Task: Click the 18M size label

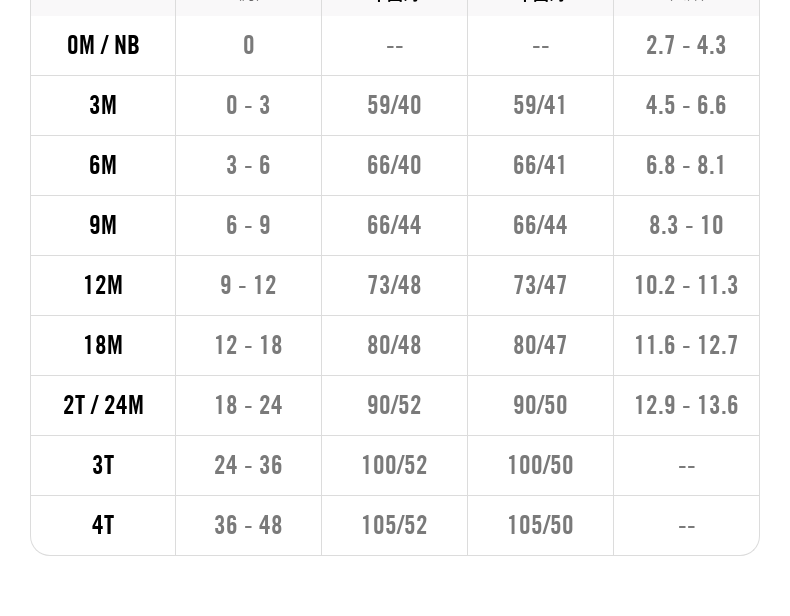Action: coord(103,345)
